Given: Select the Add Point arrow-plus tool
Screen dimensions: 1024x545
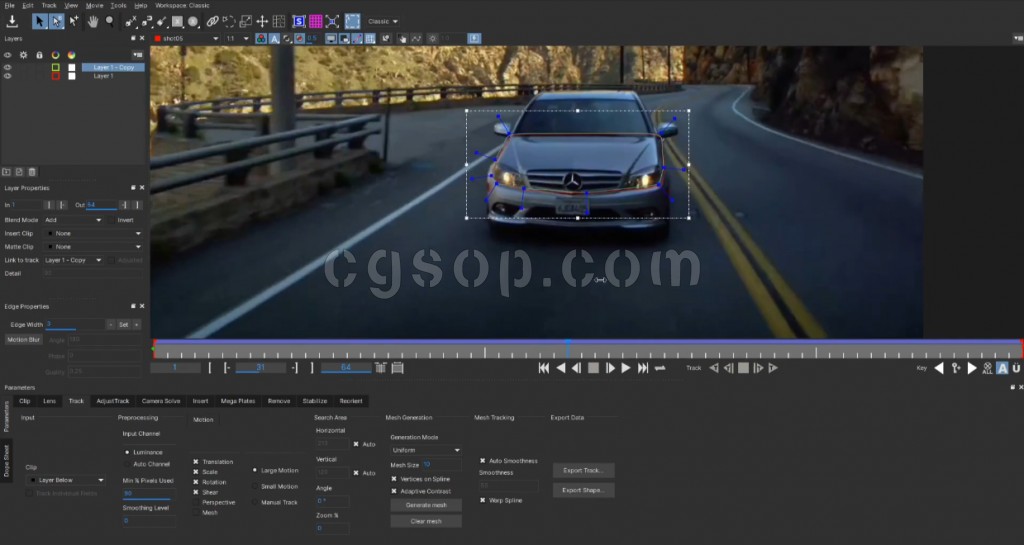Looking at the screenshot, I should pyautogui.click(x=74, y=22).
